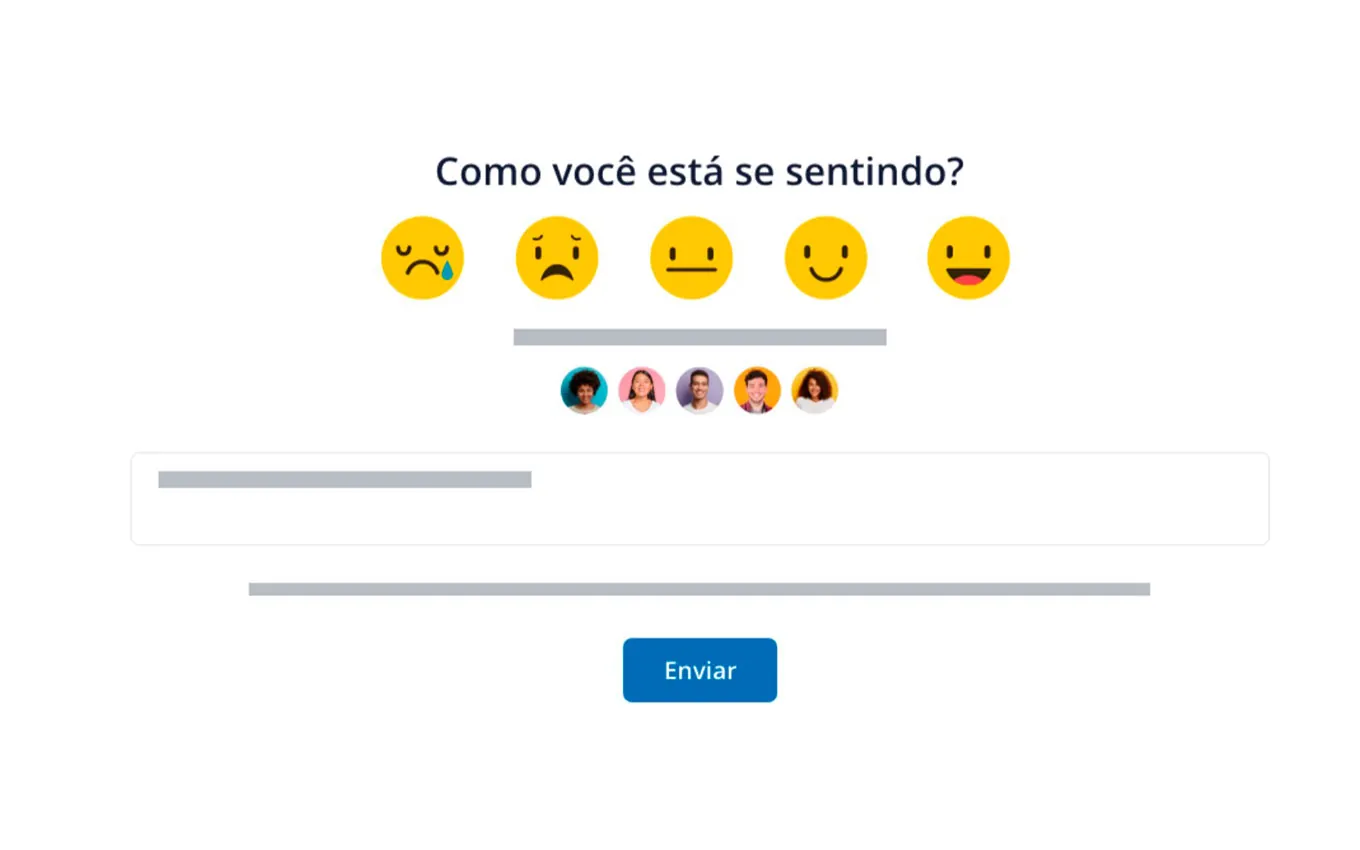Choose the grinning open-mouth face emoji
1360x850 pixels.
coord(968,258)
